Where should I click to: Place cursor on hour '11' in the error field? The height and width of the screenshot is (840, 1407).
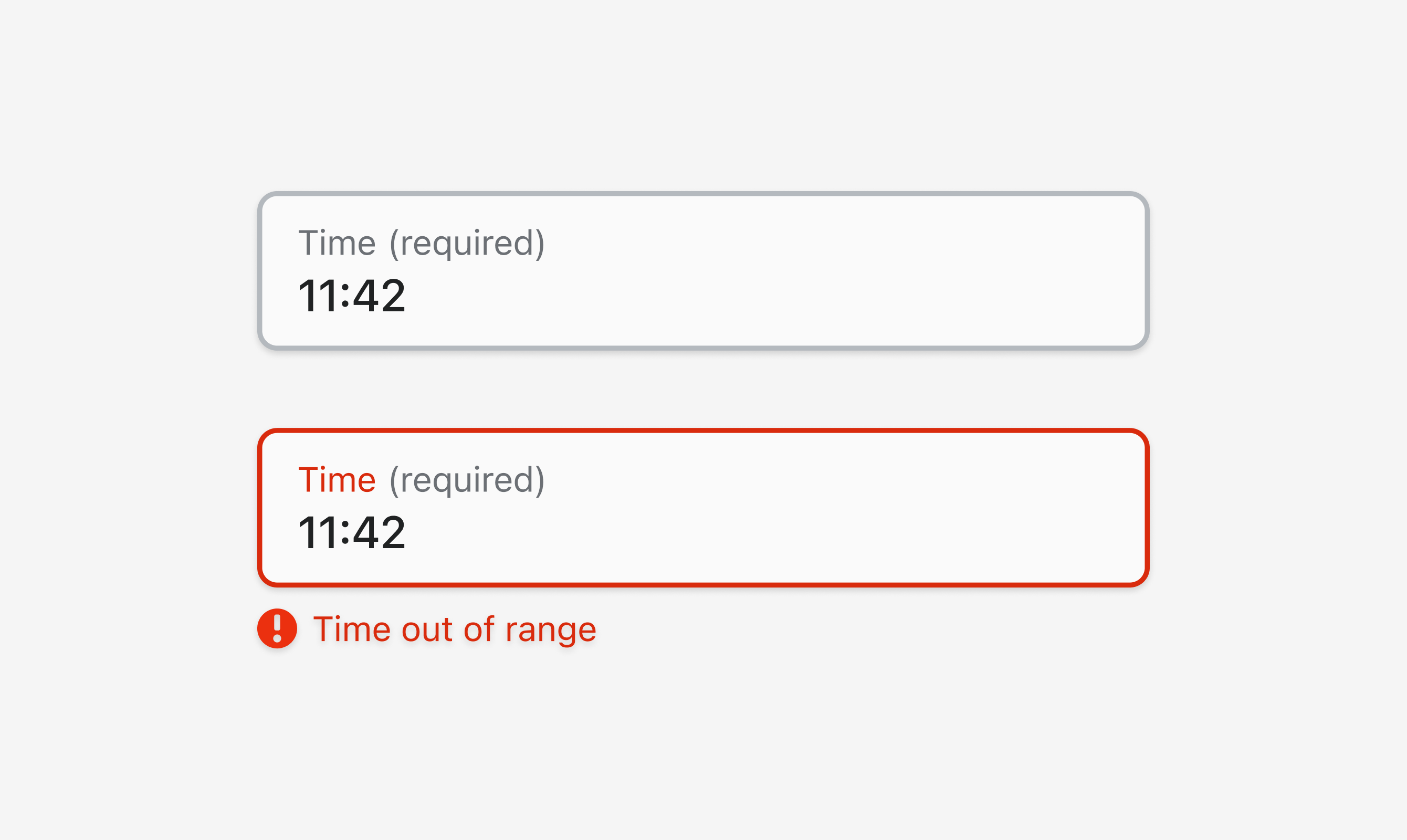[318, 533]
